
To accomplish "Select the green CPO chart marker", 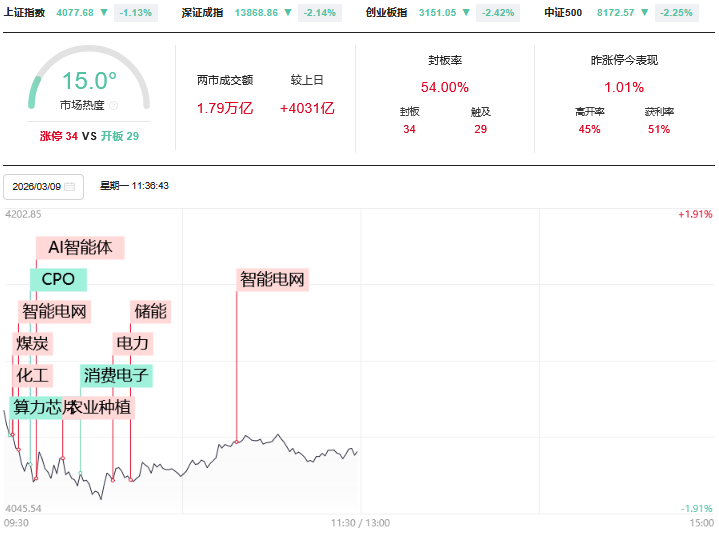I will coord(58,279).
